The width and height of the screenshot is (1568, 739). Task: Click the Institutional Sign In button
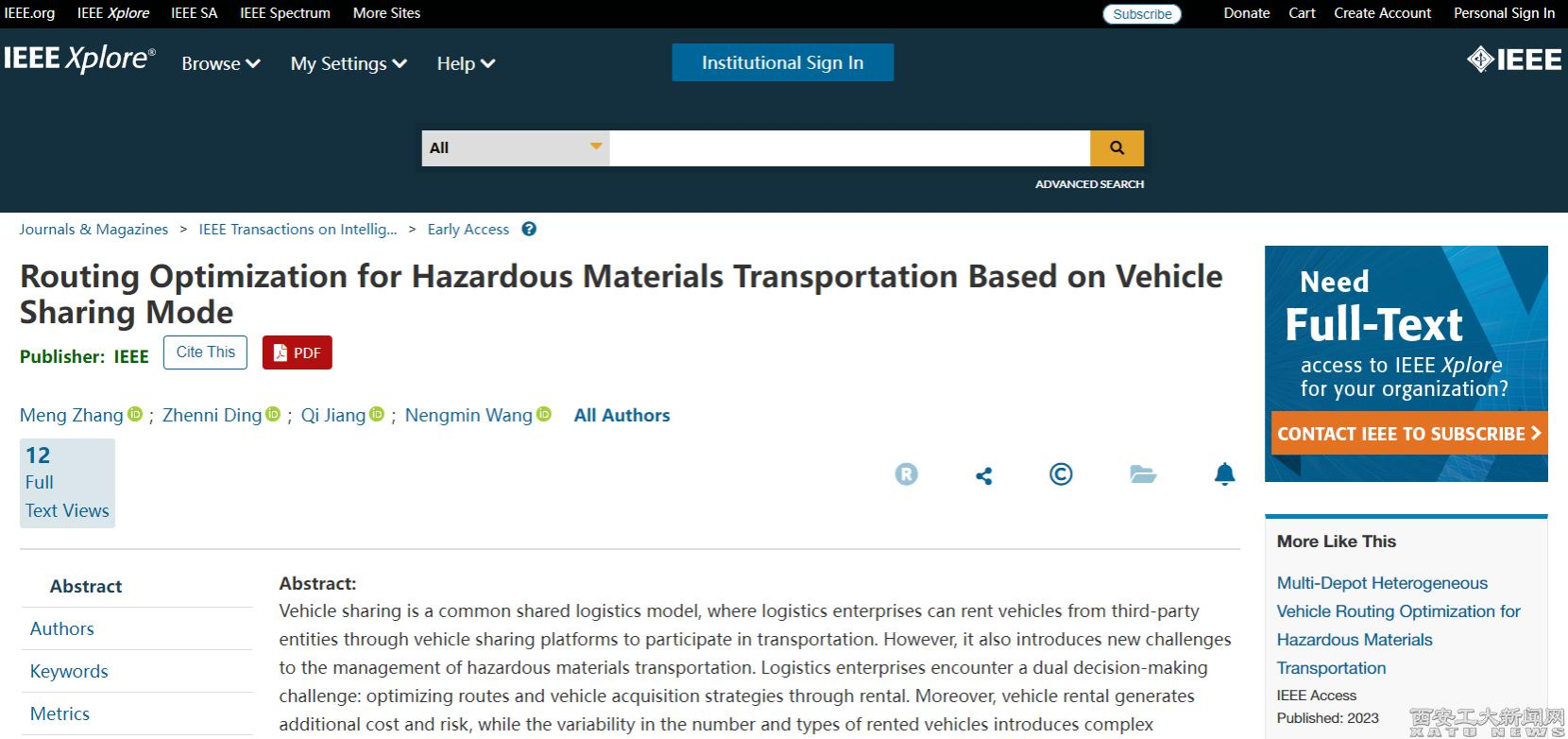[782, 62]
